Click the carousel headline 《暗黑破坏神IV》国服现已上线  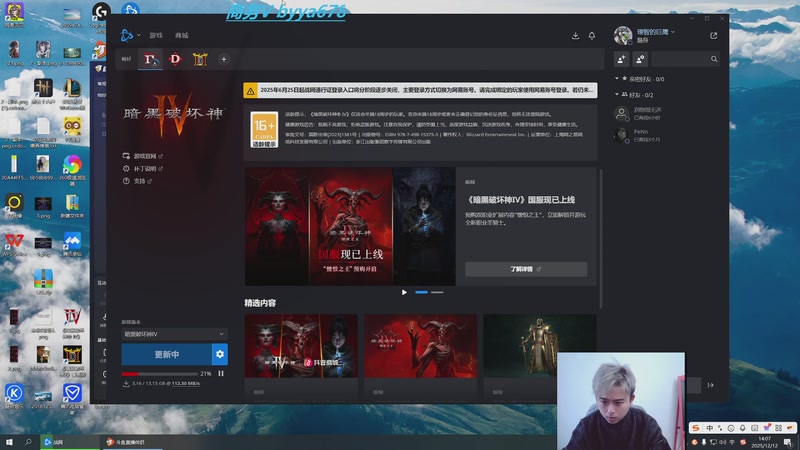tap(520, 199)
